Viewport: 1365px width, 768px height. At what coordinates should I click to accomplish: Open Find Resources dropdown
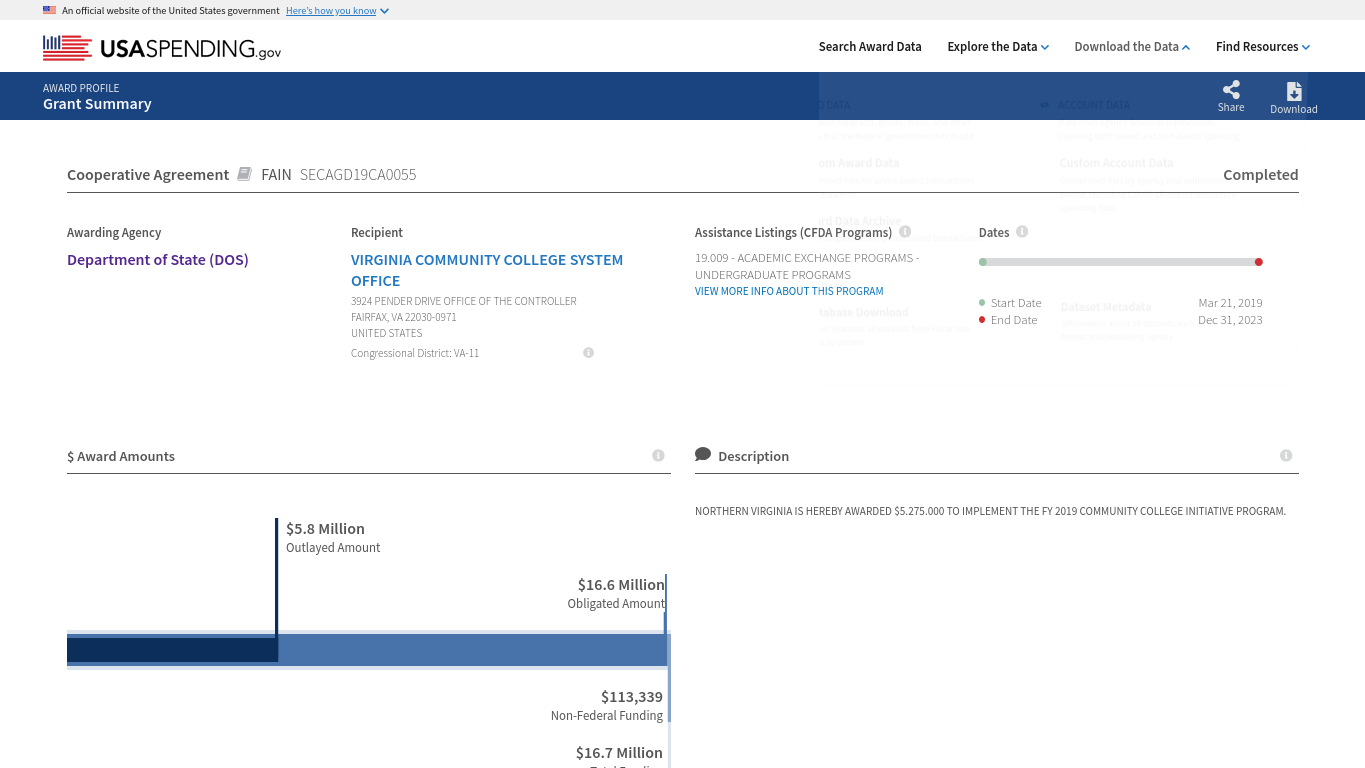tap(1263, 46)
